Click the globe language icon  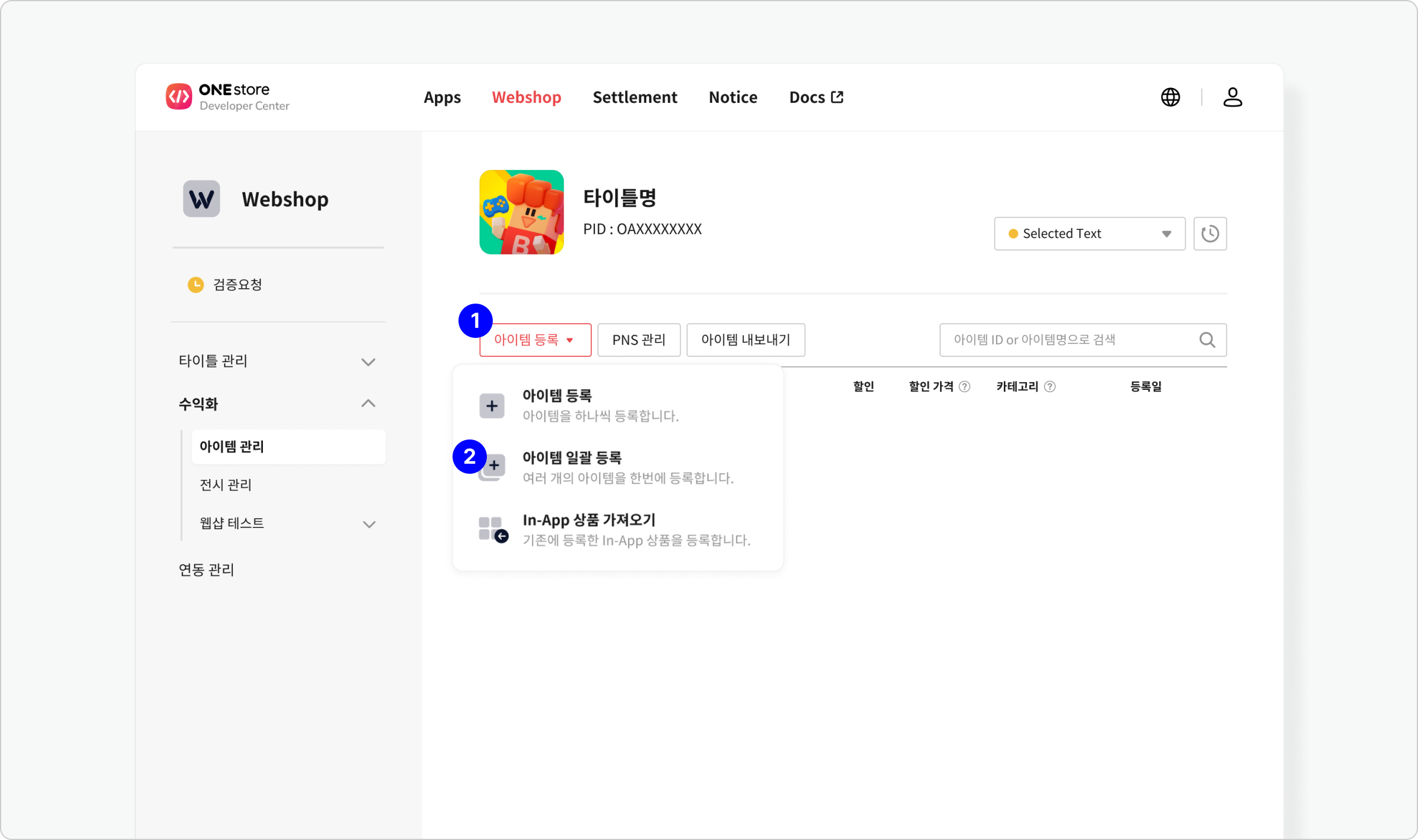pyautogui.click(x=1170, y=97)
